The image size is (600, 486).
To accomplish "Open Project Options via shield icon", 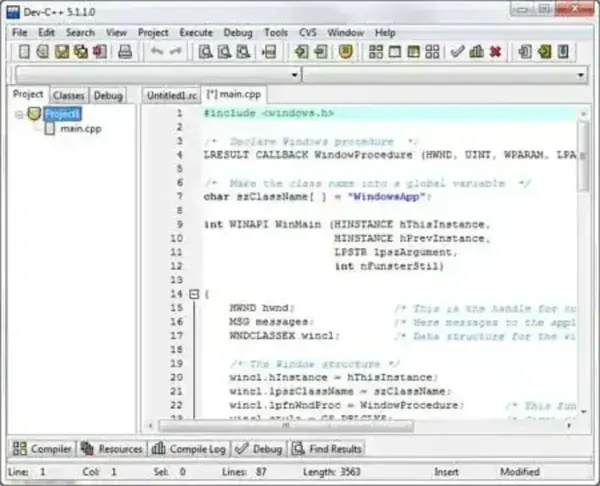I will tap(346, 51).
